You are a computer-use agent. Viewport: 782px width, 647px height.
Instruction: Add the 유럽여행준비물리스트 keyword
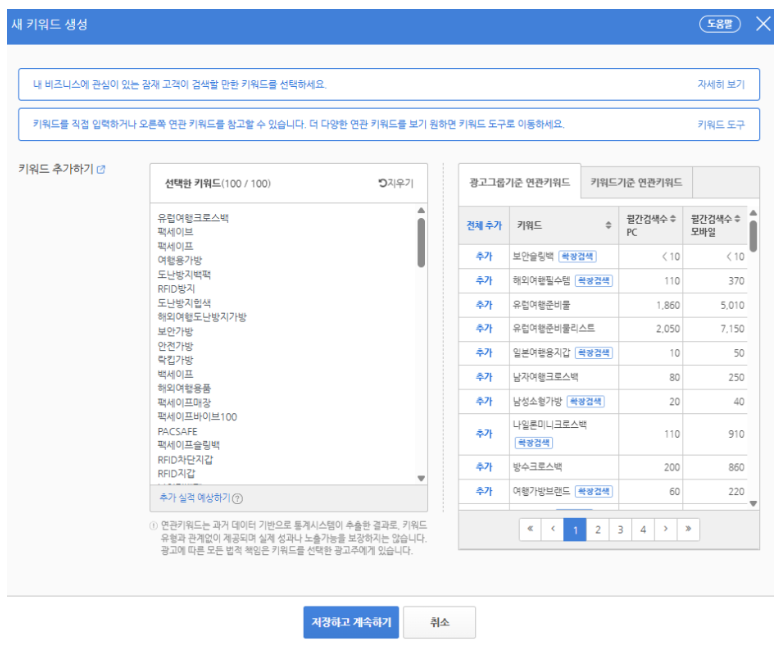click(484, 328)
